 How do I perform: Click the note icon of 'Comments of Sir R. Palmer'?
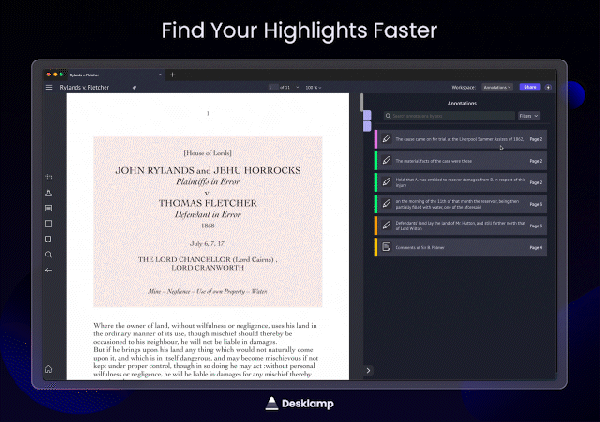(x=386, y=247)
